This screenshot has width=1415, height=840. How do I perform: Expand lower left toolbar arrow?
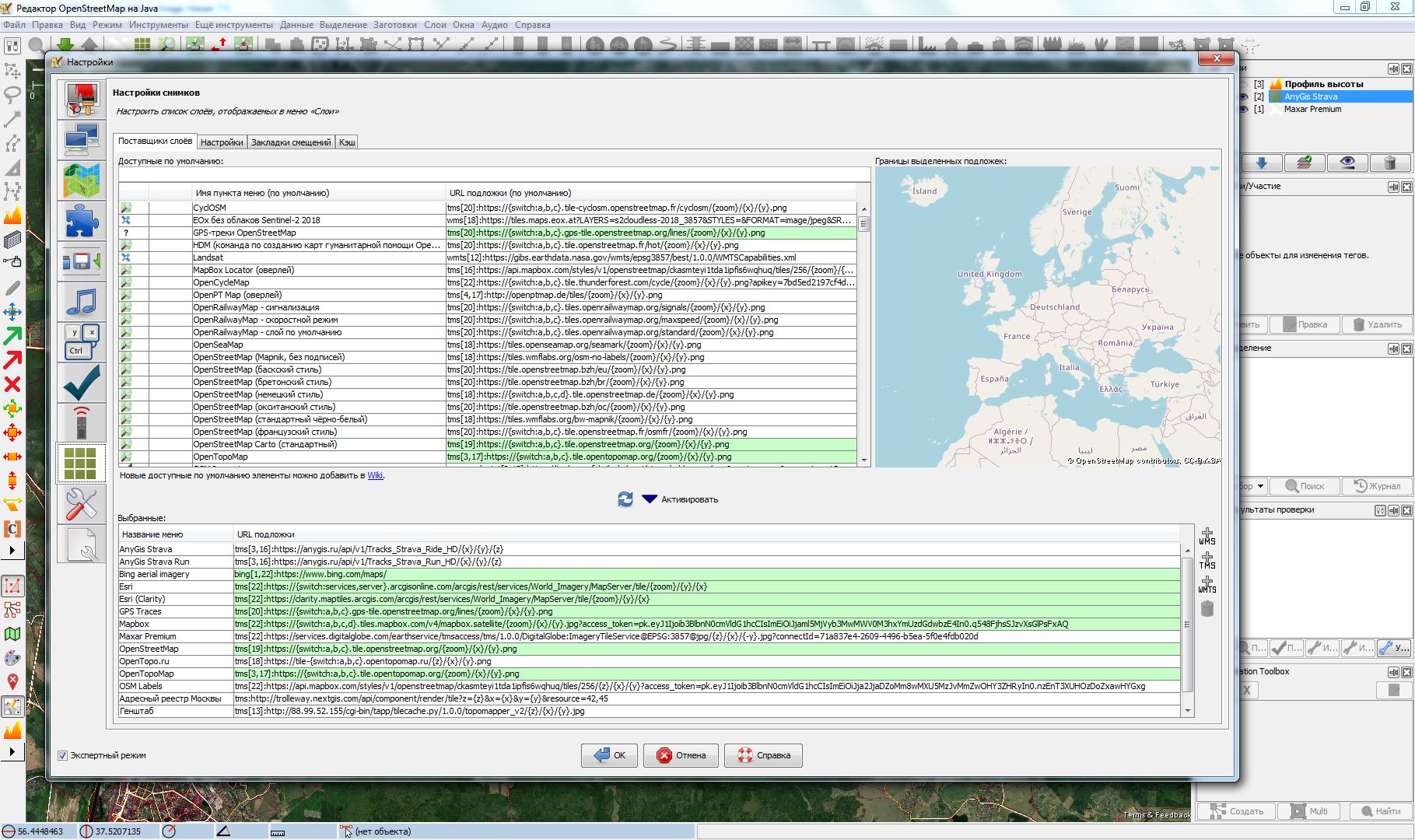pyautogui.click(x=12, y=752)
